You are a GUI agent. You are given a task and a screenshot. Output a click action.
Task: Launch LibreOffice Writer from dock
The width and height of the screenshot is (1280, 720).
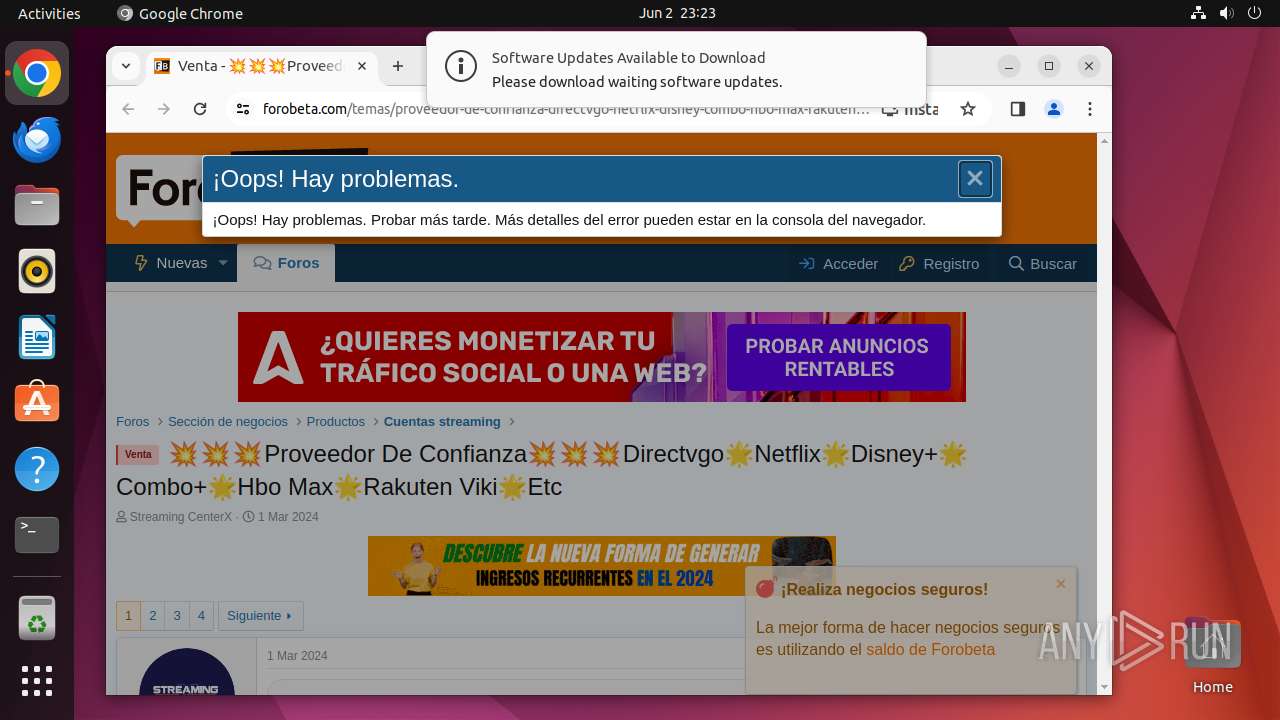coord(37,338)
